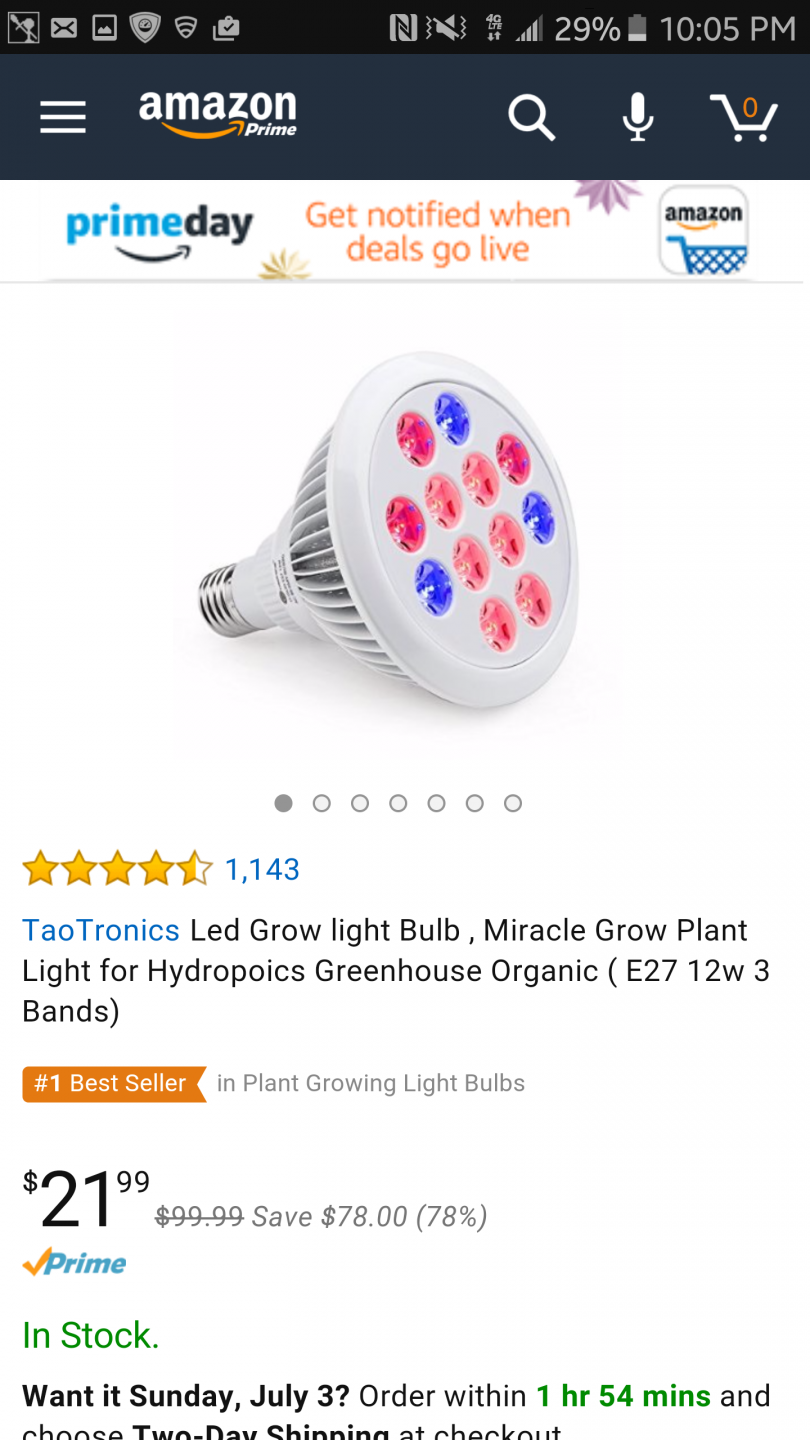Tap the Amazon Prime logo
This screenshot has width=810, height=1440.
click(218, 114)
